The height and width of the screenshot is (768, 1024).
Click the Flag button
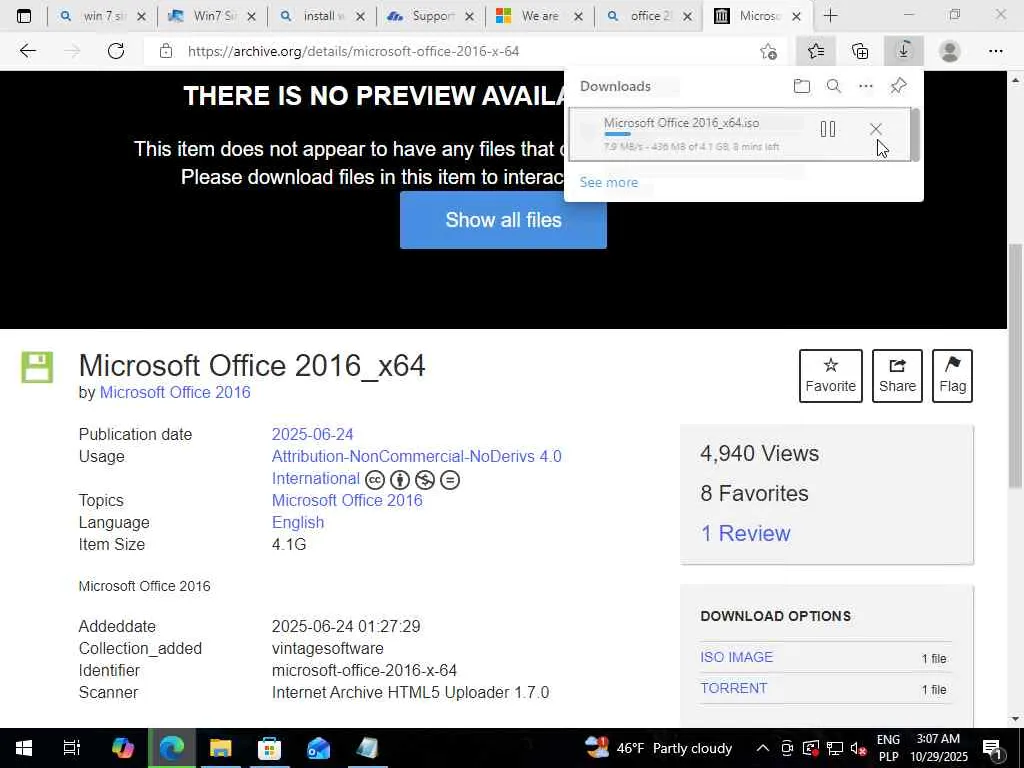[952, 376]
